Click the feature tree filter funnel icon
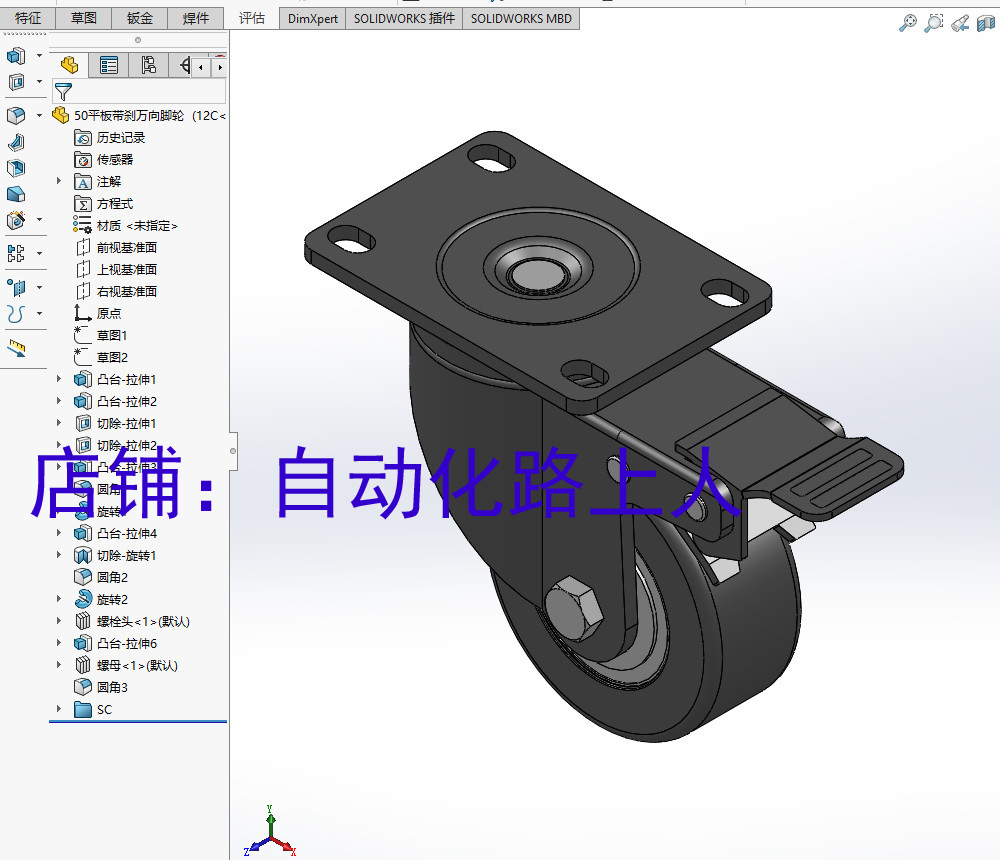 tap(63, 91)
